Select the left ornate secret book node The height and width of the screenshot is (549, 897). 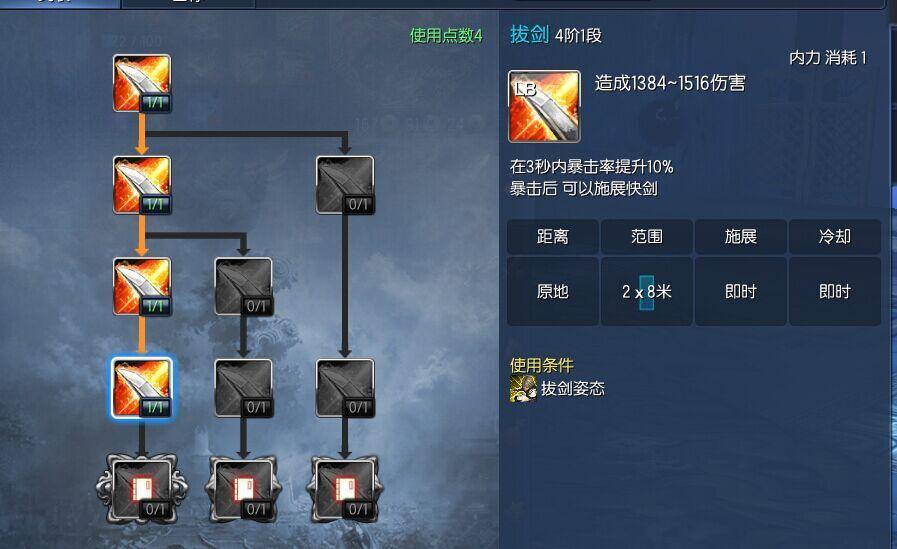click(142, 490)
